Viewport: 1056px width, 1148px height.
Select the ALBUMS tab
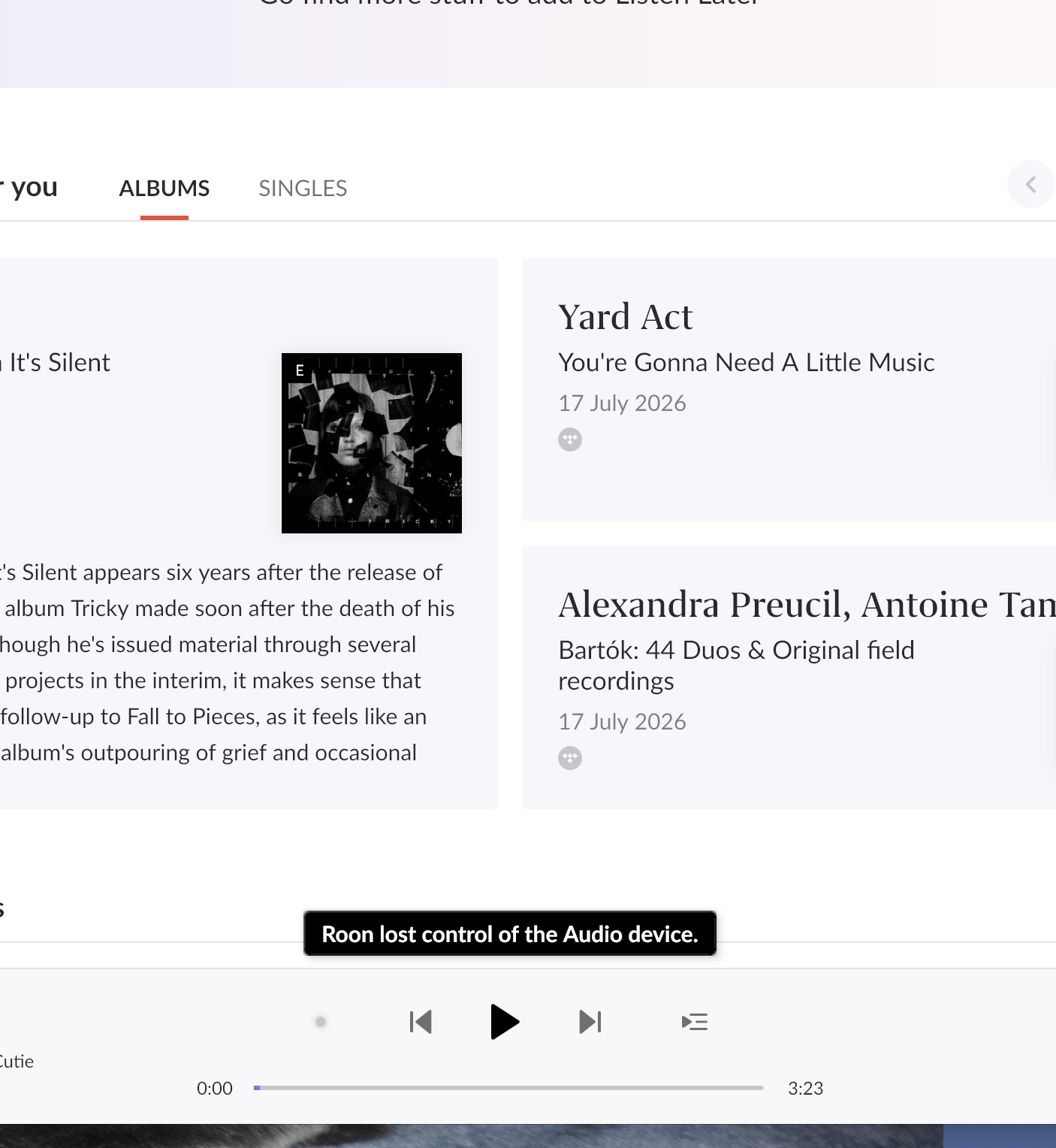pyautogui.click(x=164, y=189)
